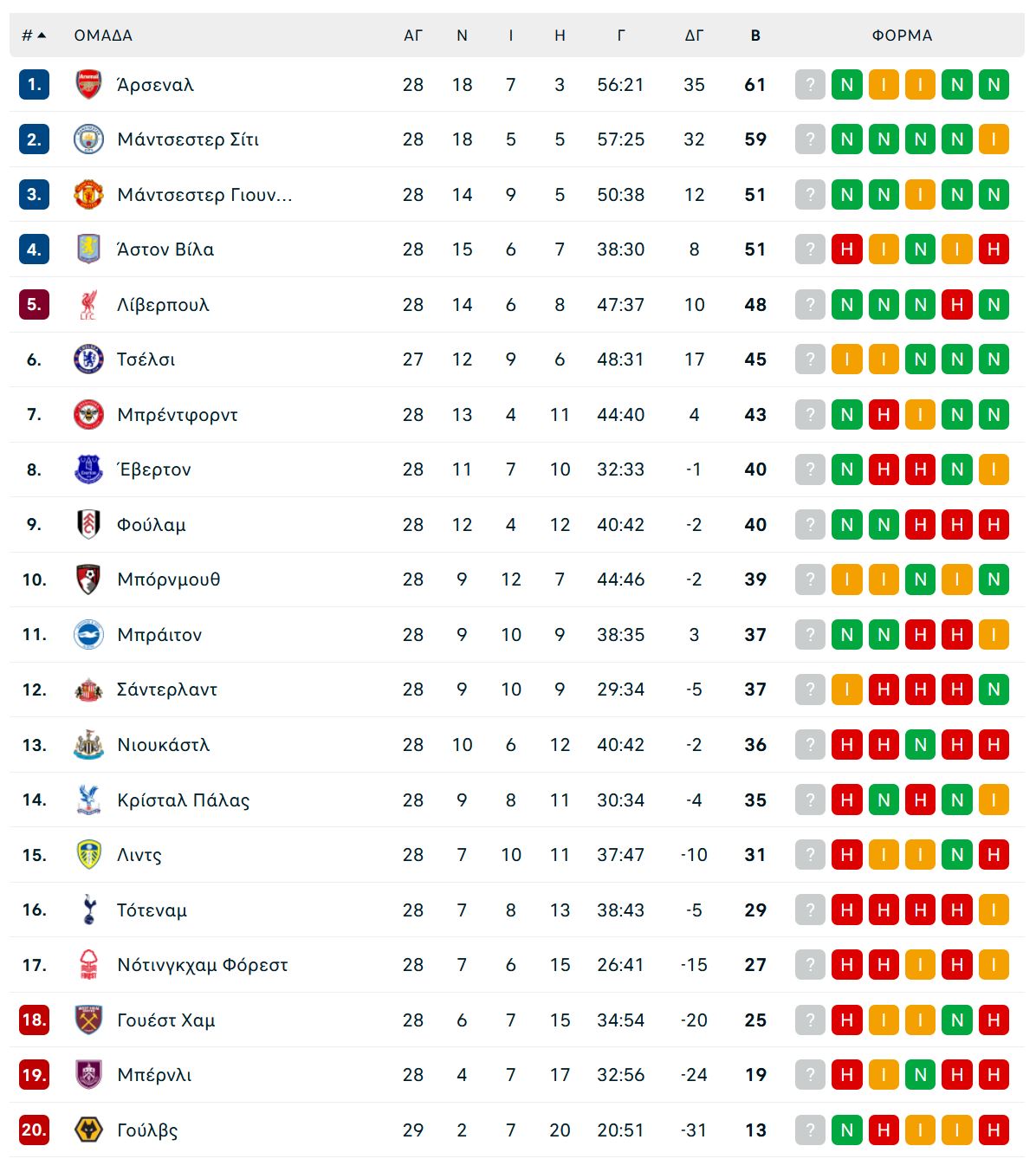The image size is (1036, 1159).
Task: Sort standings by the ΑΓ column header
Action: [x=413, y=36]
